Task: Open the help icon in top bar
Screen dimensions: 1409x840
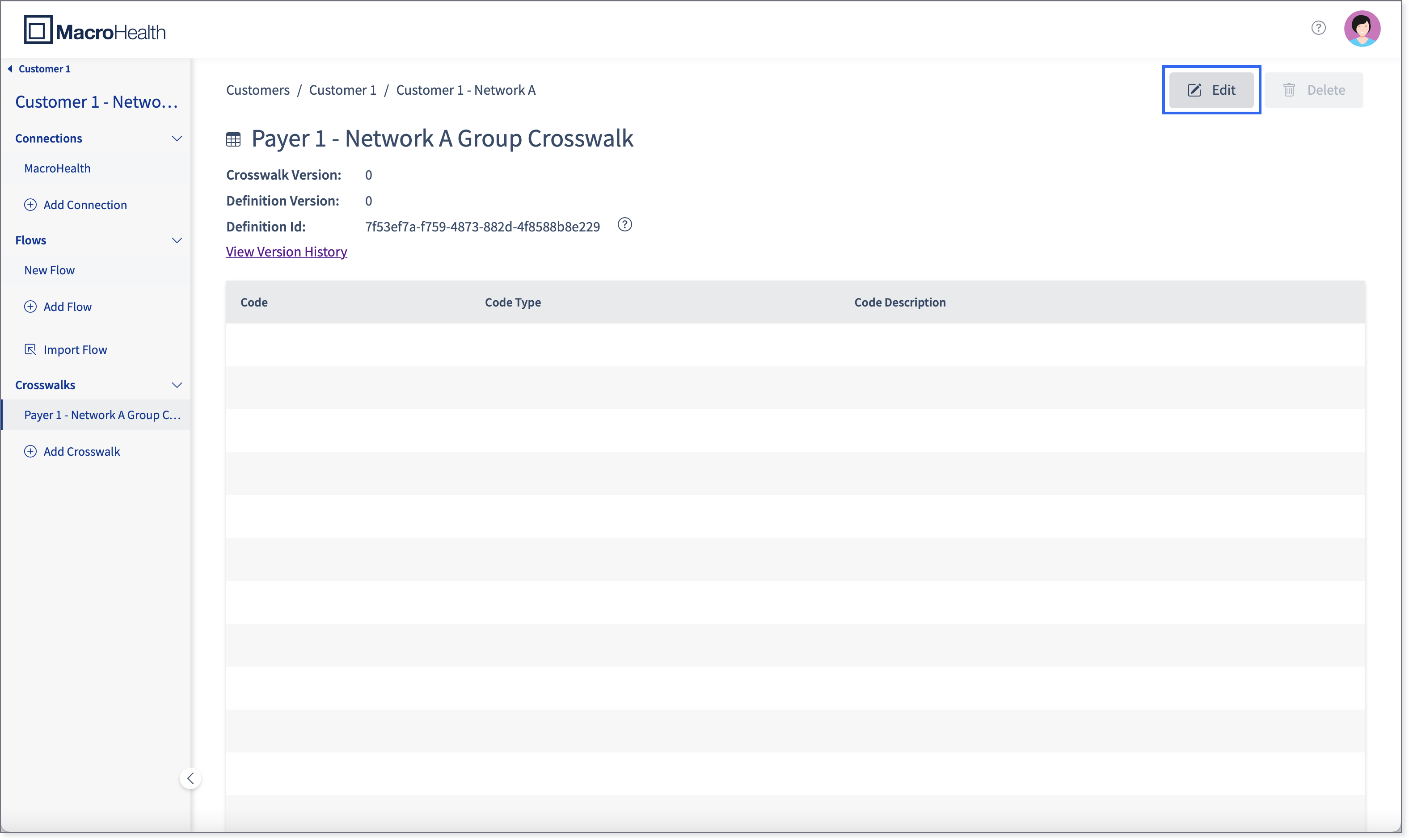Action: 1318,28
